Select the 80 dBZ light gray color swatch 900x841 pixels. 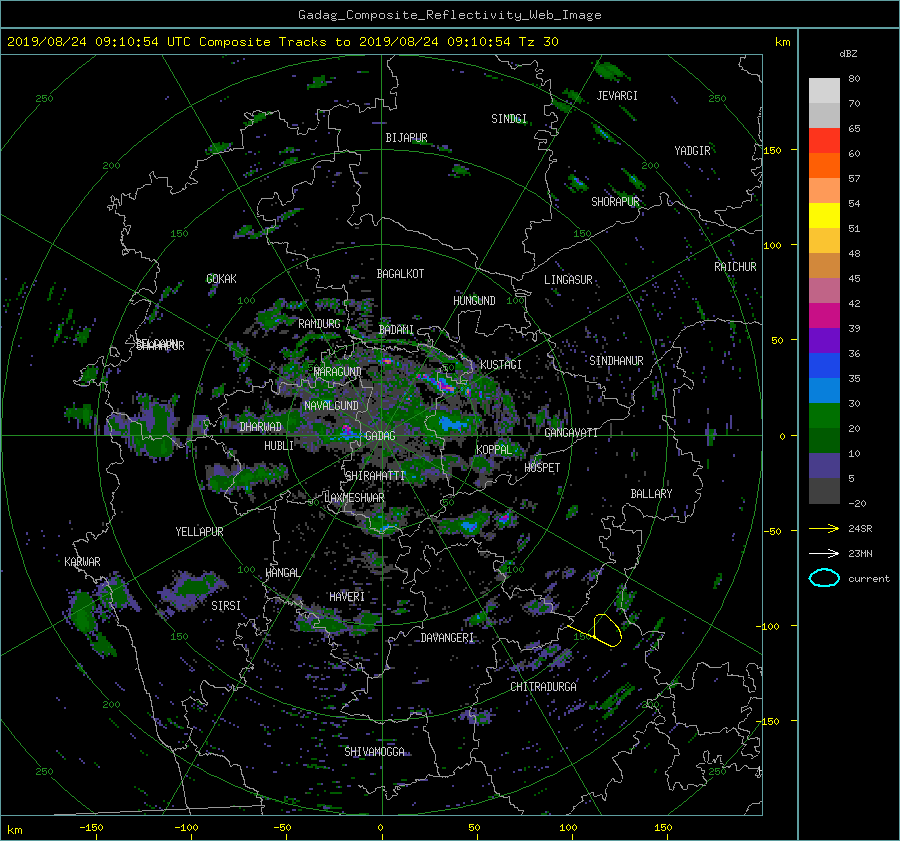(824, 90)
